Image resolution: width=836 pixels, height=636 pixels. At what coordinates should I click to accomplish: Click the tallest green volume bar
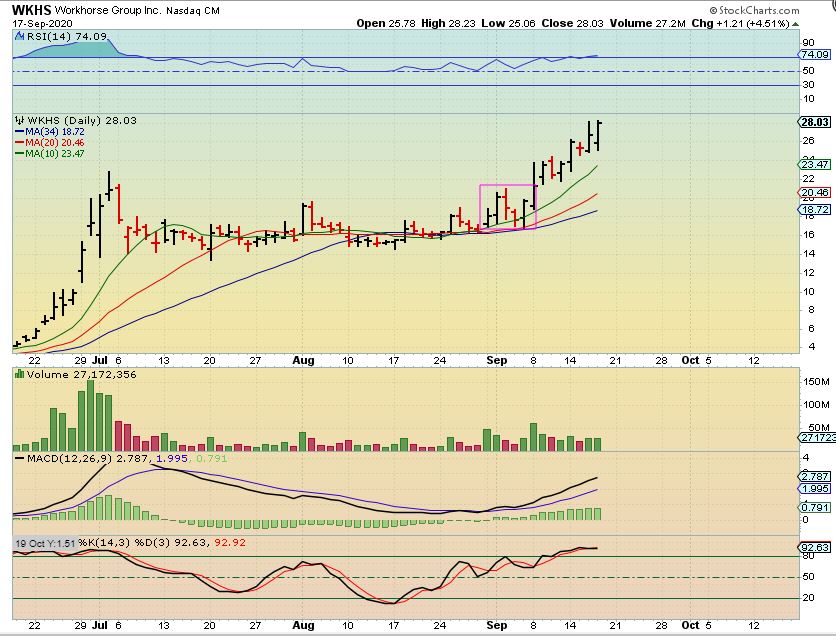pos(91,416)
